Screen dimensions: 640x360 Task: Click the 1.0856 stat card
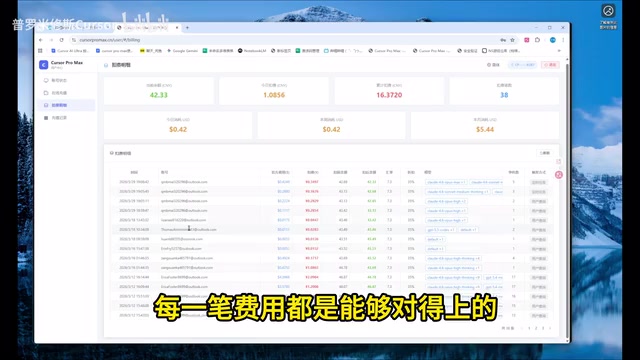(274, 91)
